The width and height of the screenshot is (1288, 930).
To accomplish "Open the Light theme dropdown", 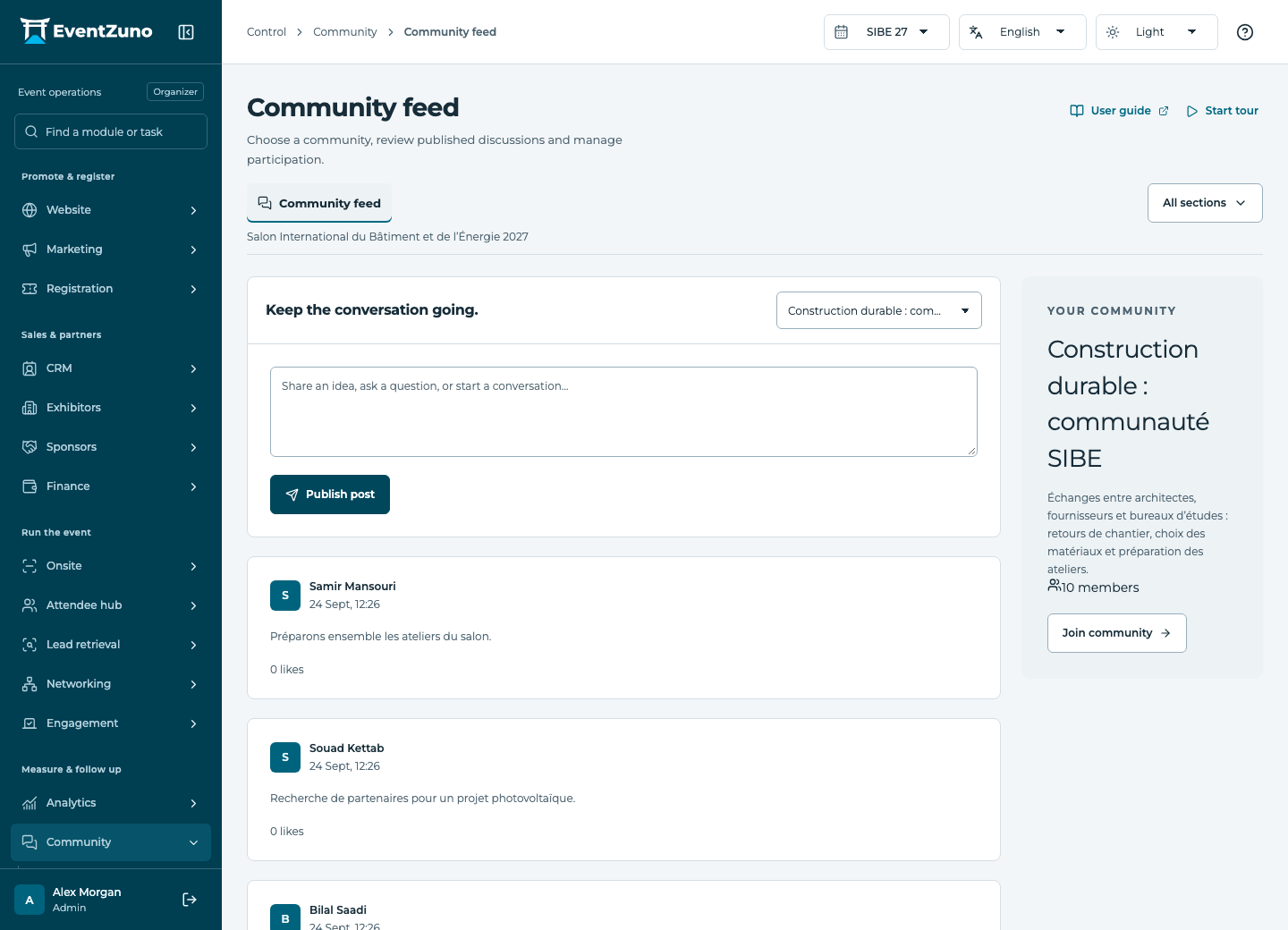I will (1157, 32).
